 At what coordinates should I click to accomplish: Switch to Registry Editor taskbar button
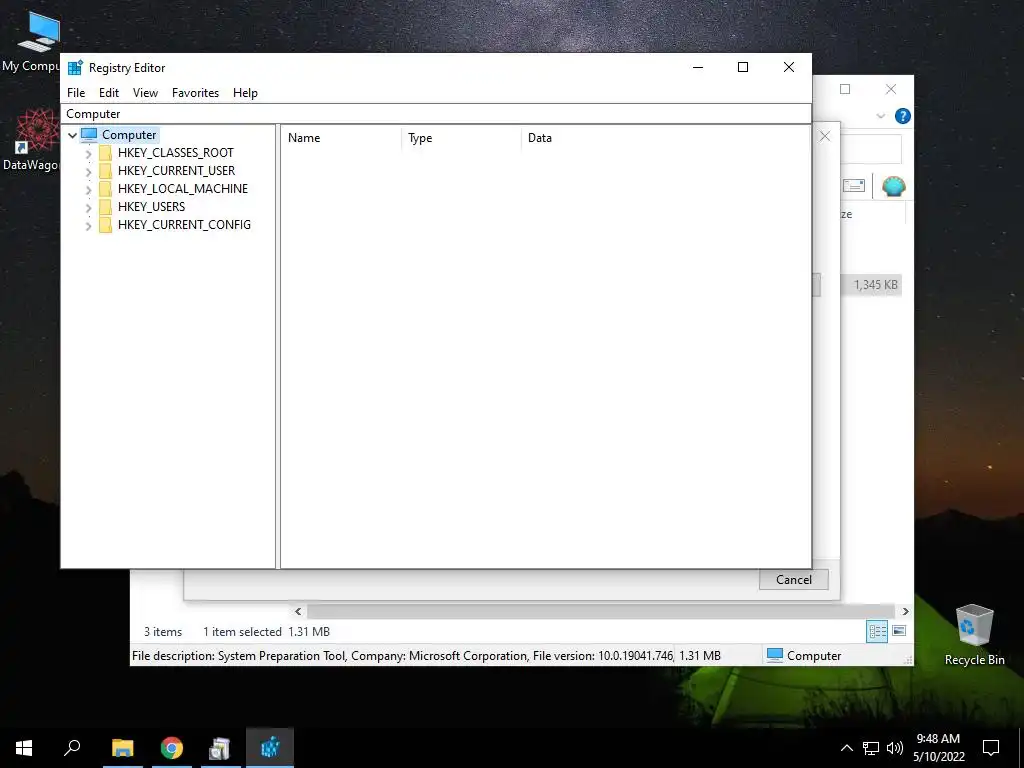(x=270, y=748)
